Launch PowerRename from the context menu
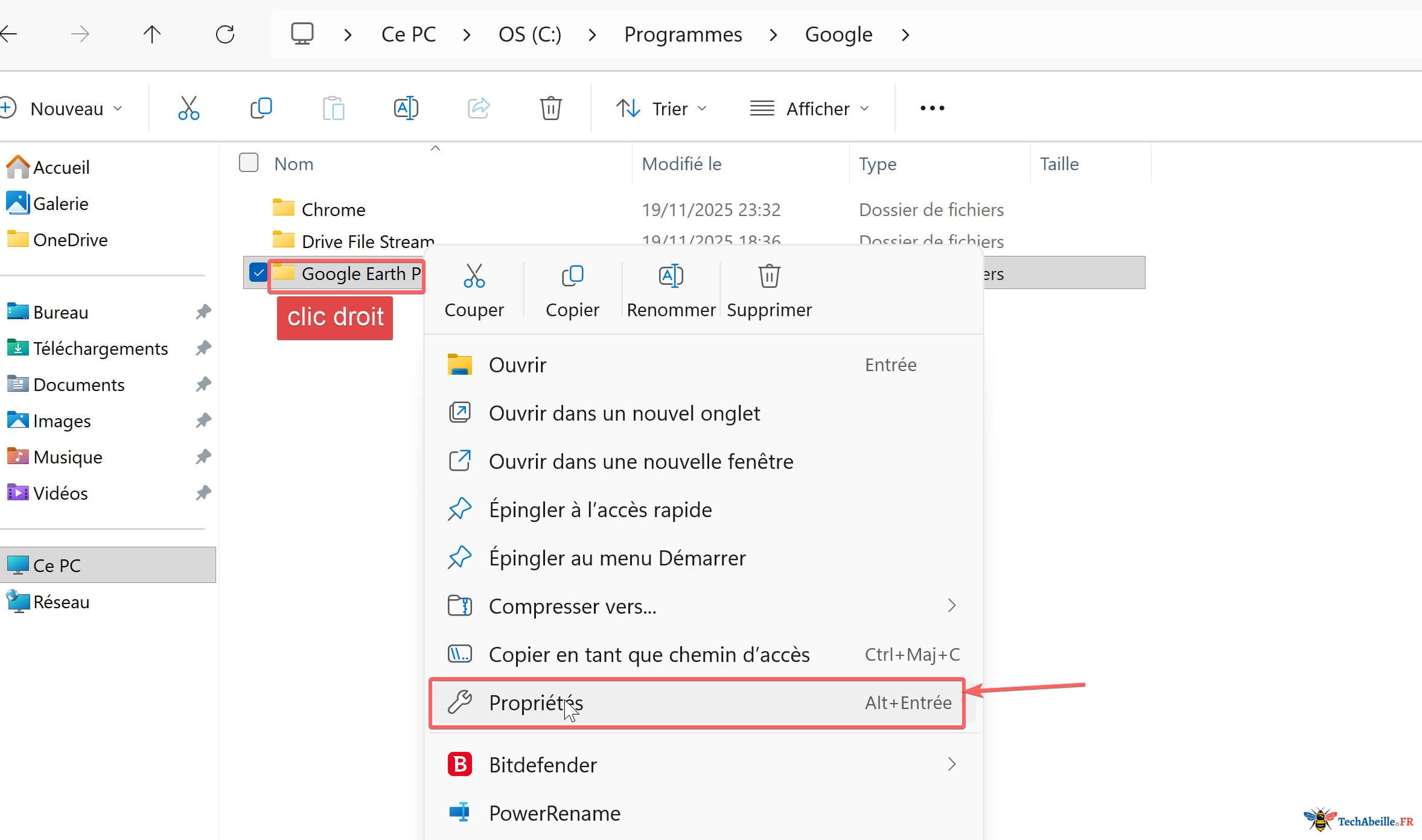 tap(553, 813)
